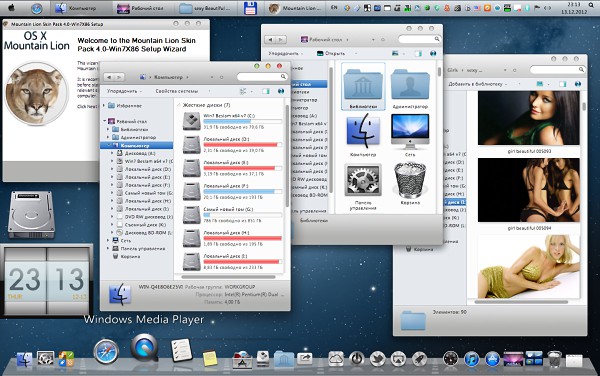Screen dimensions: 600x376
Task: Click Самый новый том (G:) capacity bar
Action: pos(242,215)
